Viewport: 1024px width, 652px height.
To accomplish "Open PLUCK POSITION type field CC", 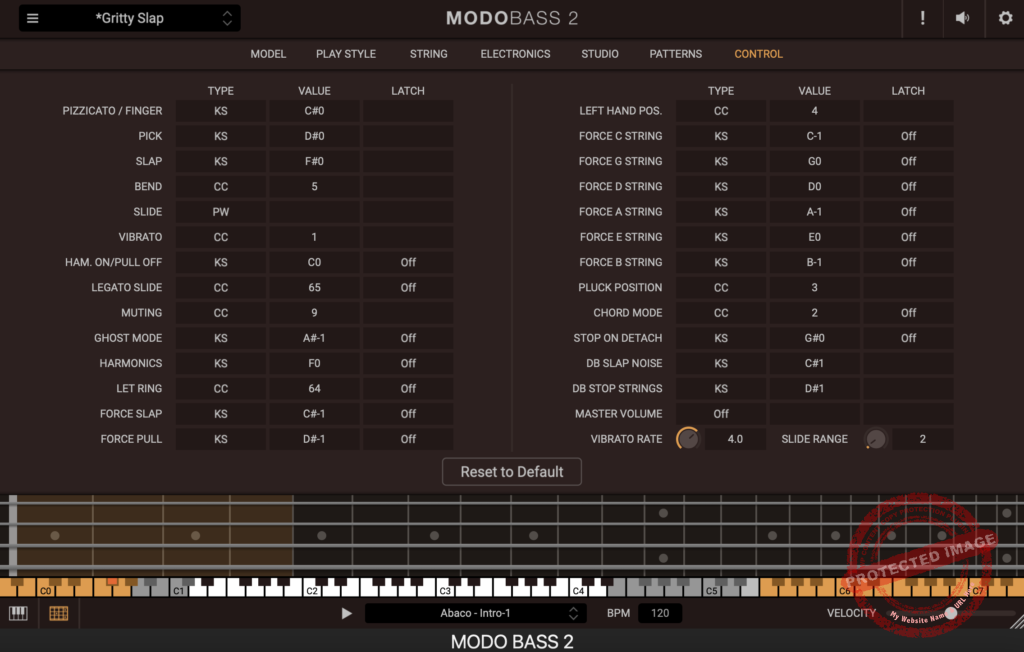I will tap(721, 287).
